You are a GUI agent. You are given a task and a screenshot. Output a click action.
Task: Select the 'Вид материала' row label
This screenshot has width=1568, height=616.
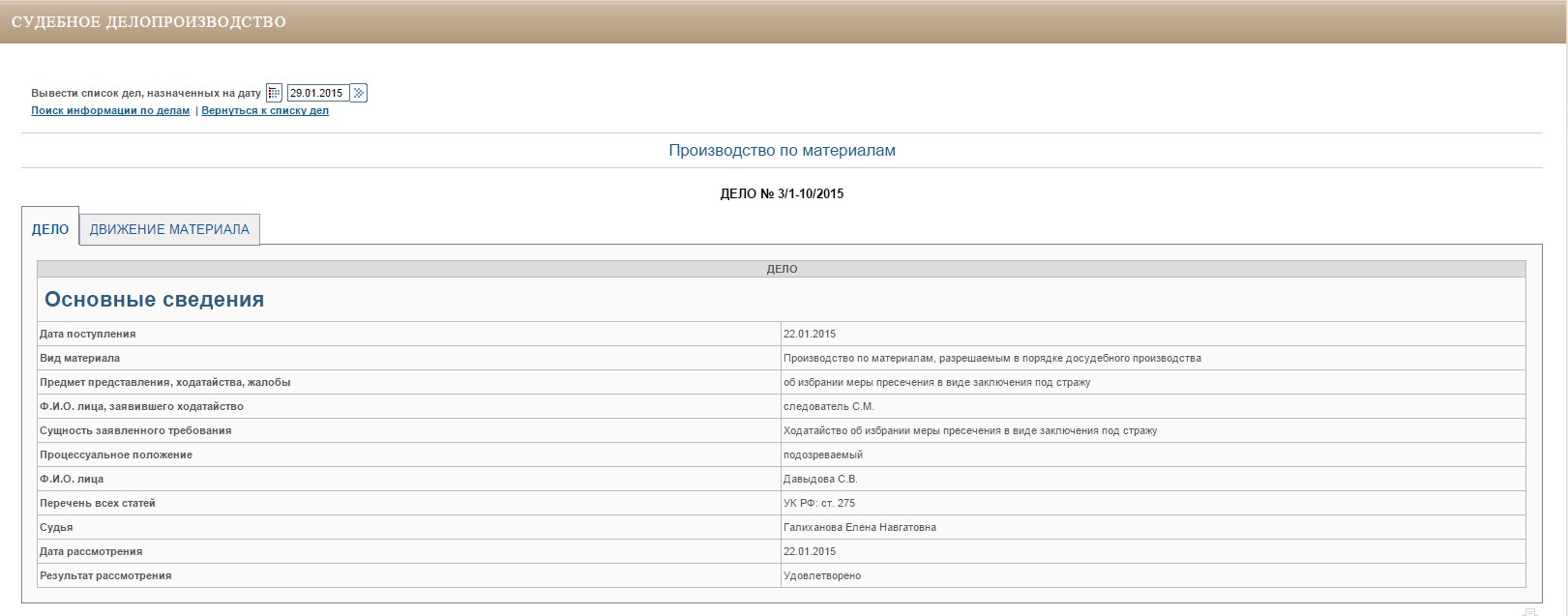[80, 358]
